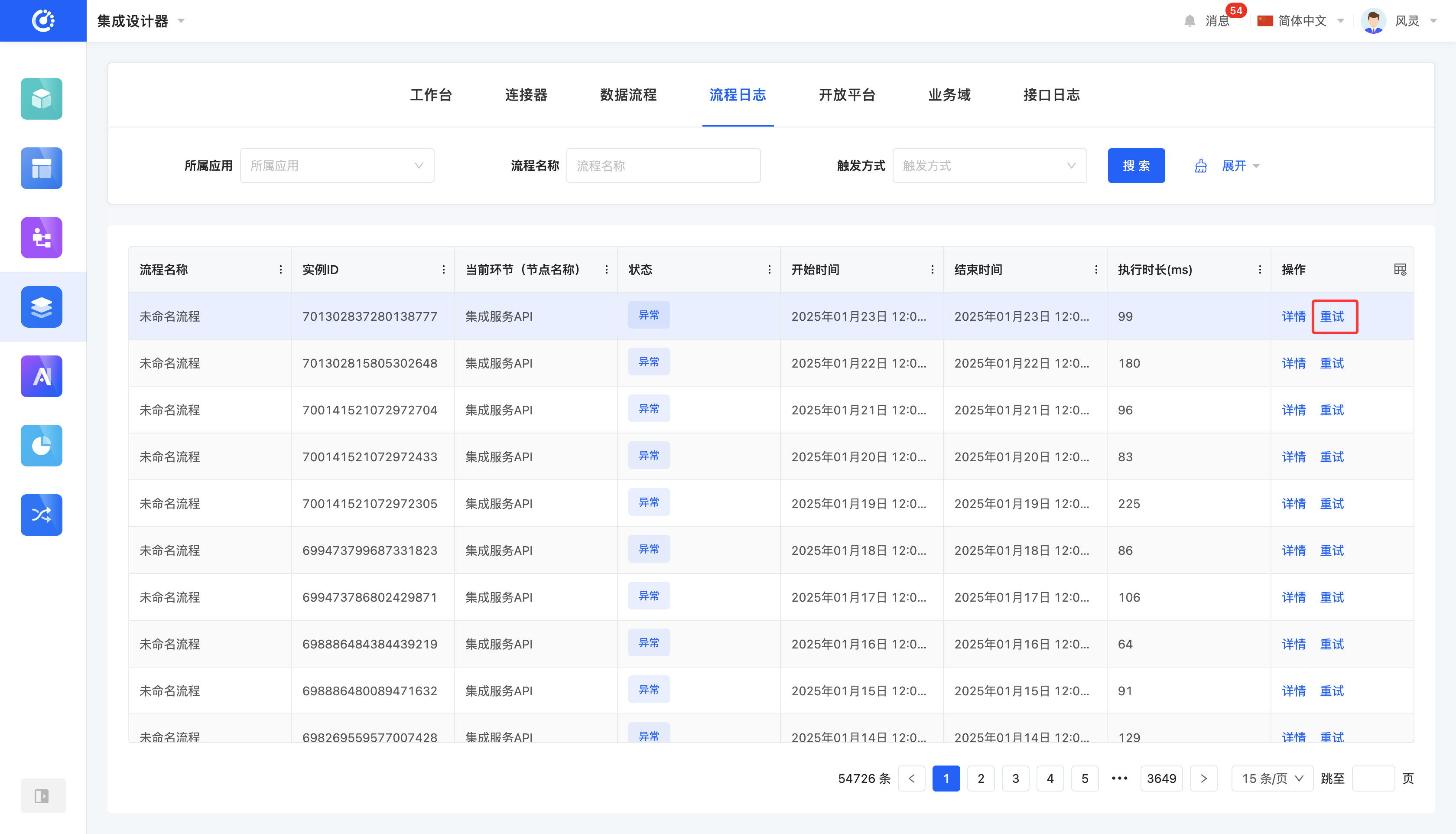
Task: Click the purple letter A sidebar icon
Action: 41,376
